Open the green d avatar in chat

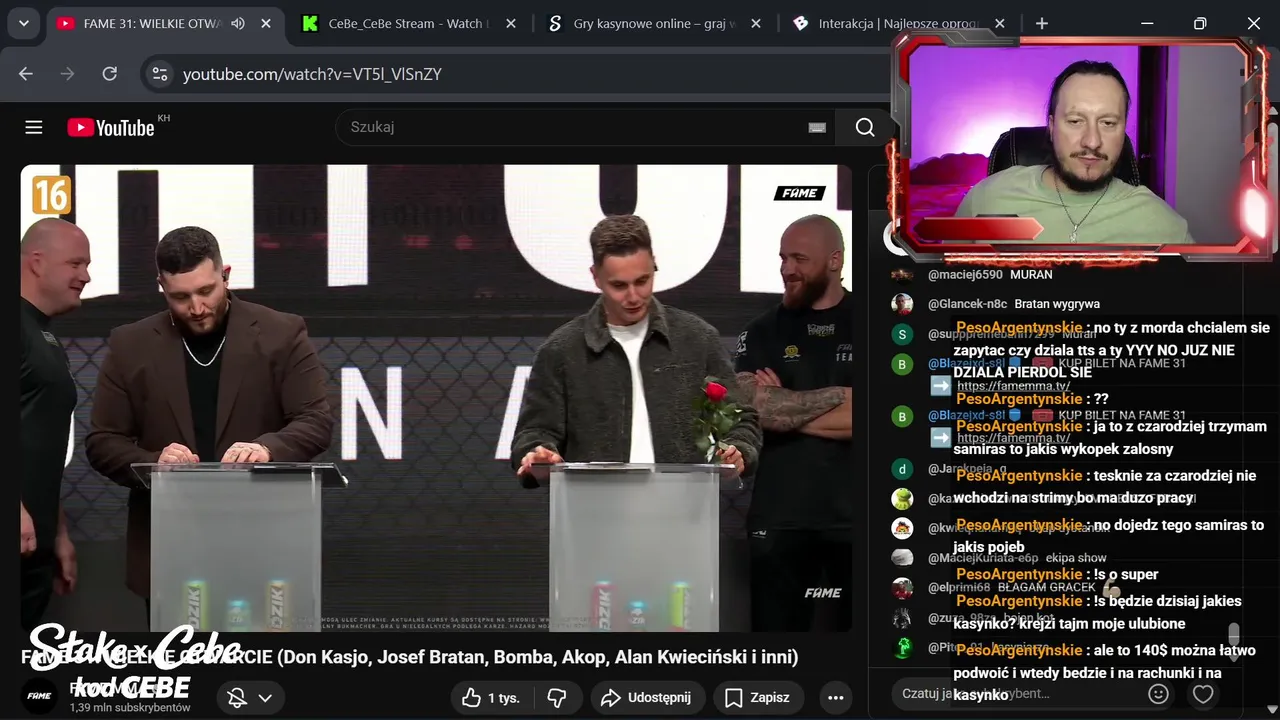[x=902, y=468]
